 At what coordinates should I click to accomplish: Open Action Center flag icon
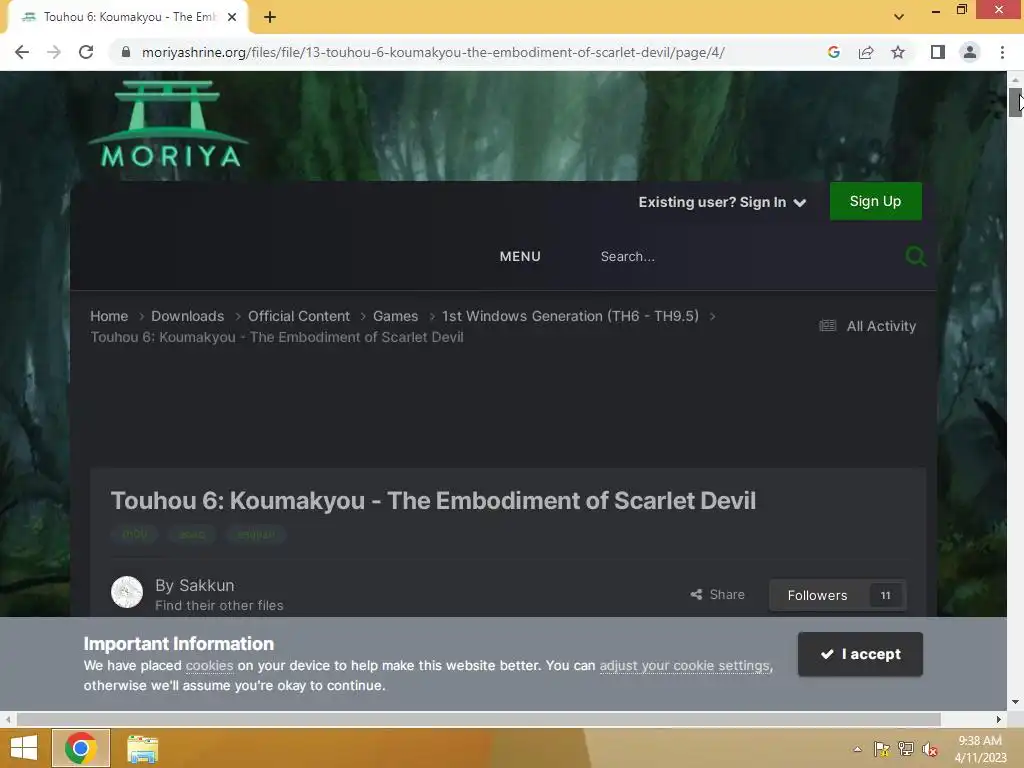click(x=882, y=749)
